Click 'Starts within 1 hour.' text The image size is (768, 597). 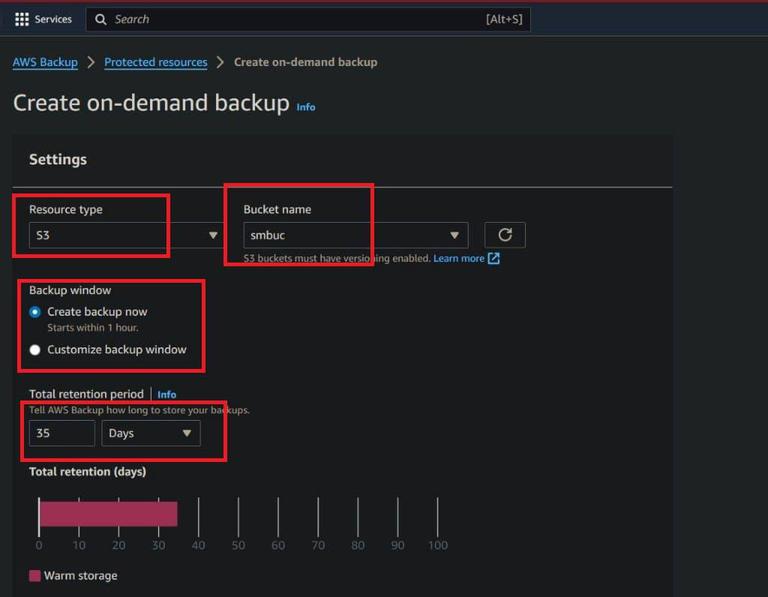93,328
